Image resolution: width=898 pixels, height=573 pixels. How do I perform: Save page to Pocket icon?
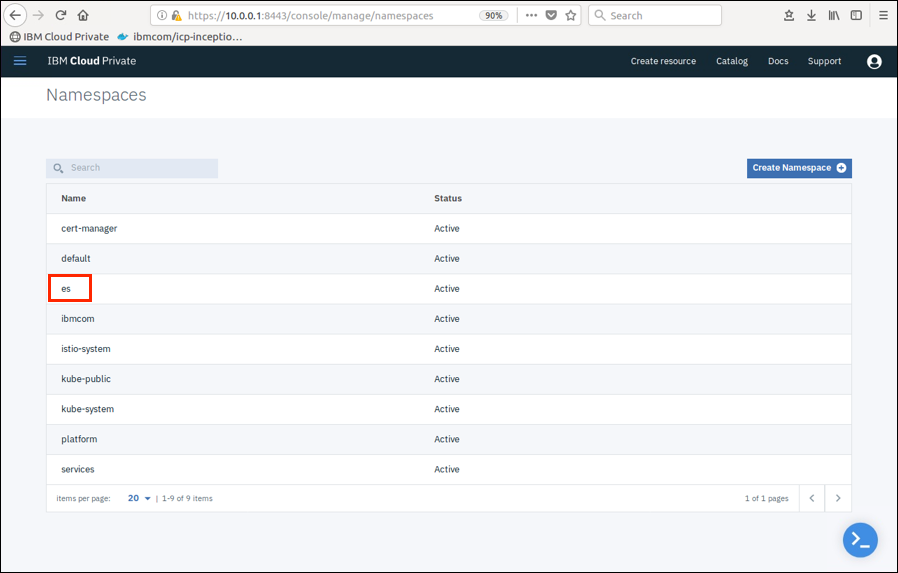551,15
